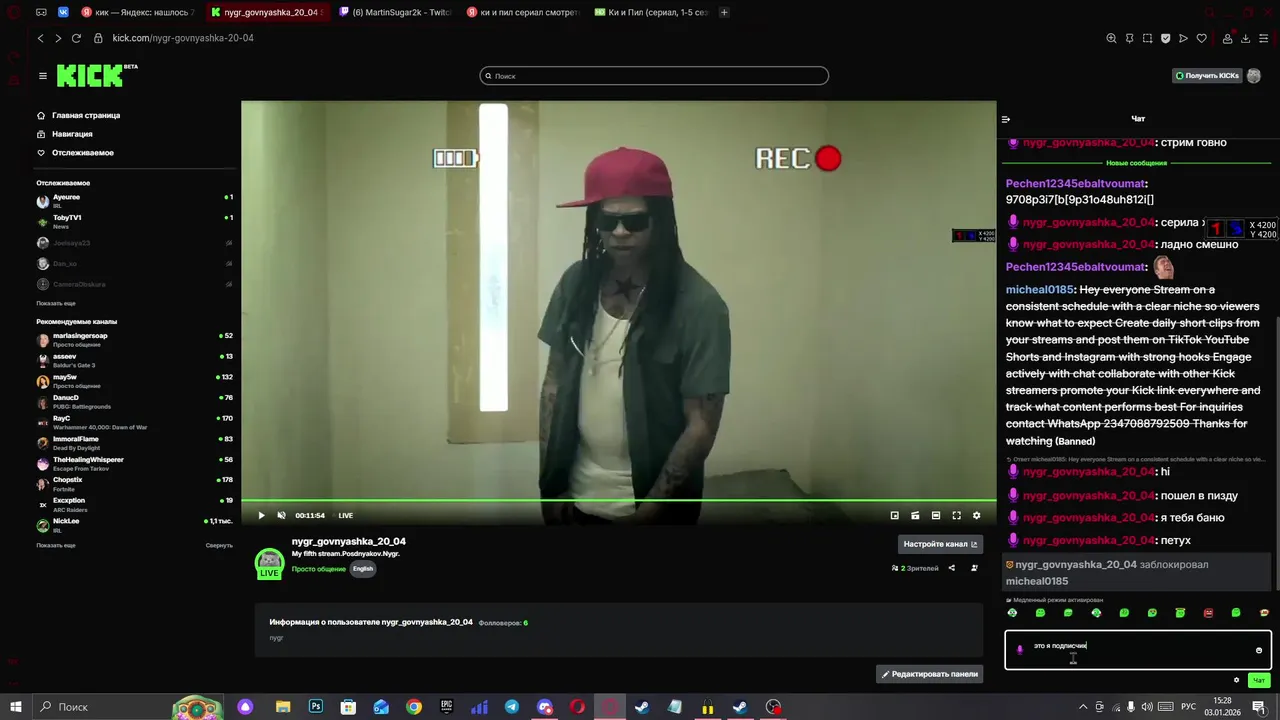The width and height of the screenshot is (1280, 720).
Task: Switch to the Яндекс search tab
Action: (x=138, y=12)
